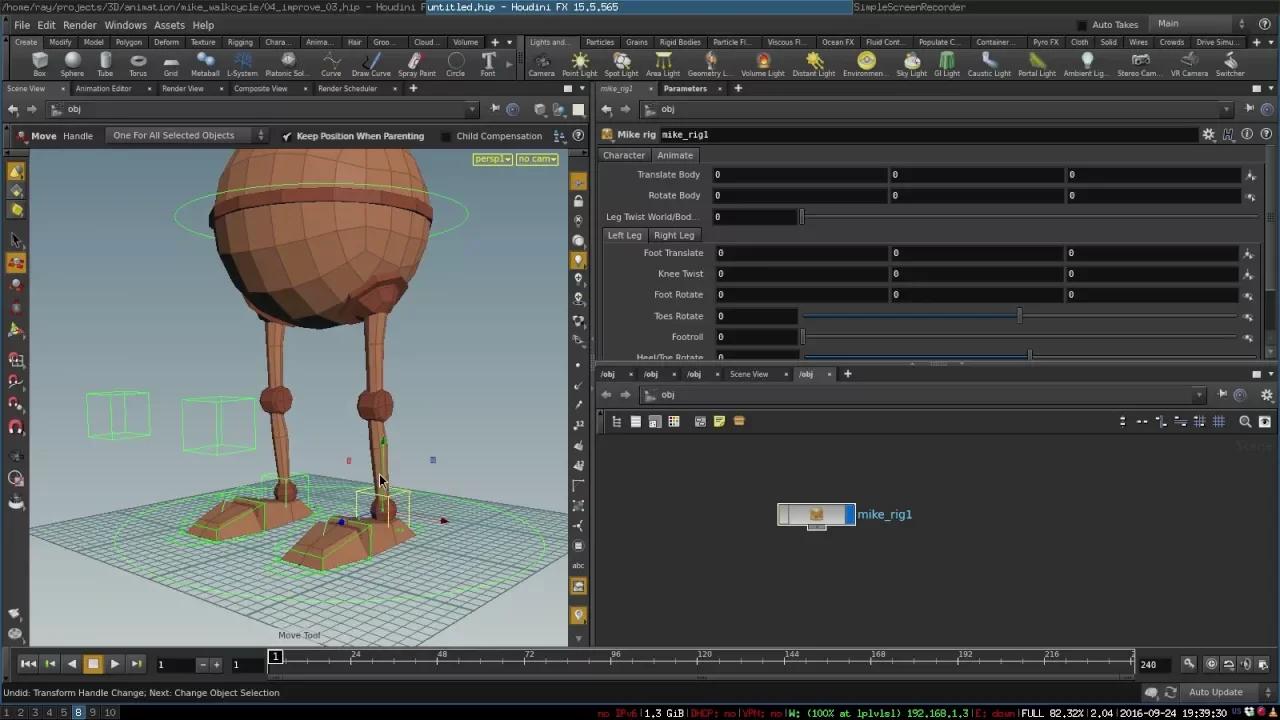
Task: Select the Box shelf tool
Action: pos(39,65)
